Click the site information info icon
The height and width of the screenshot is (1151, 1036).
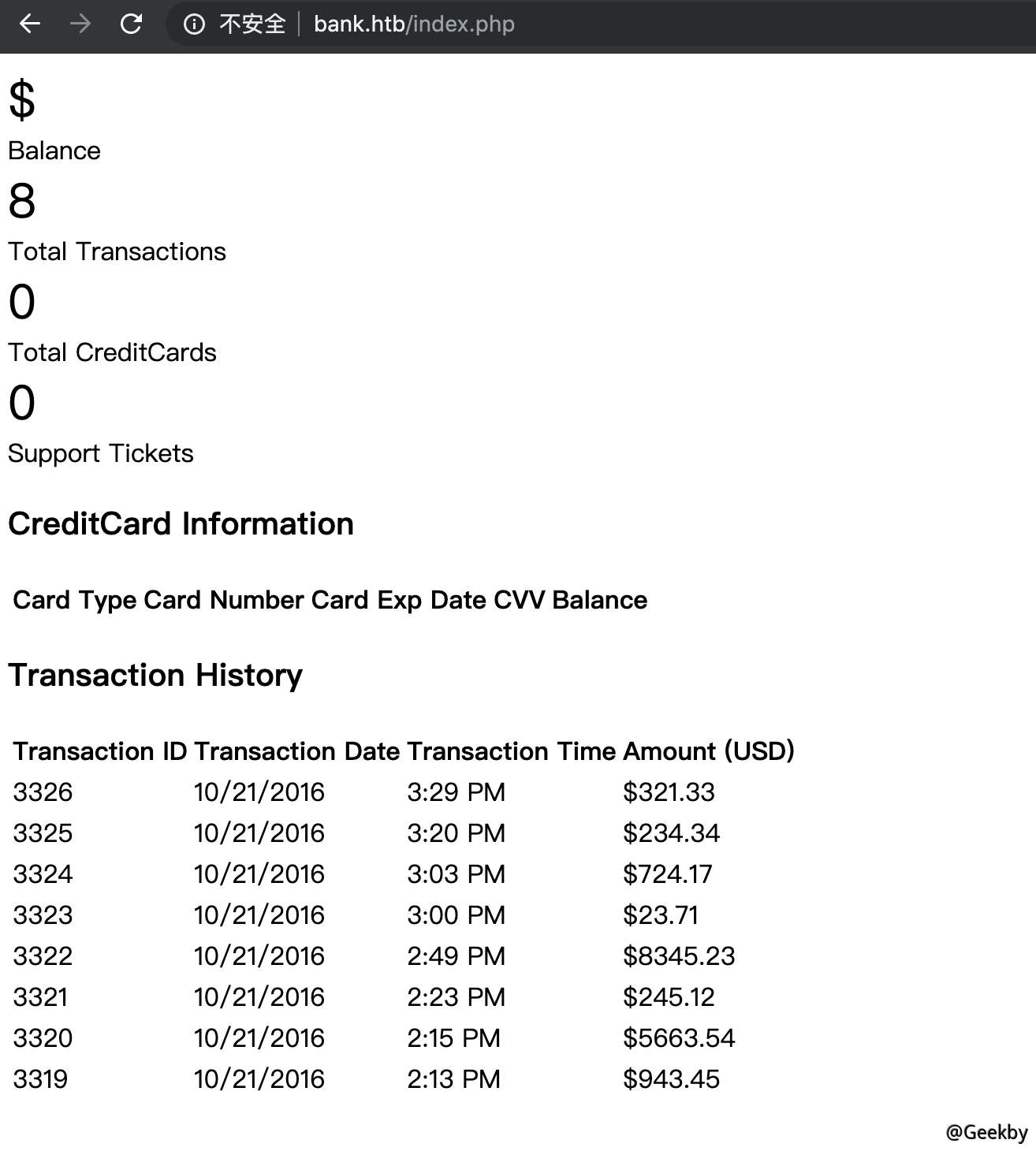[193, 24]
